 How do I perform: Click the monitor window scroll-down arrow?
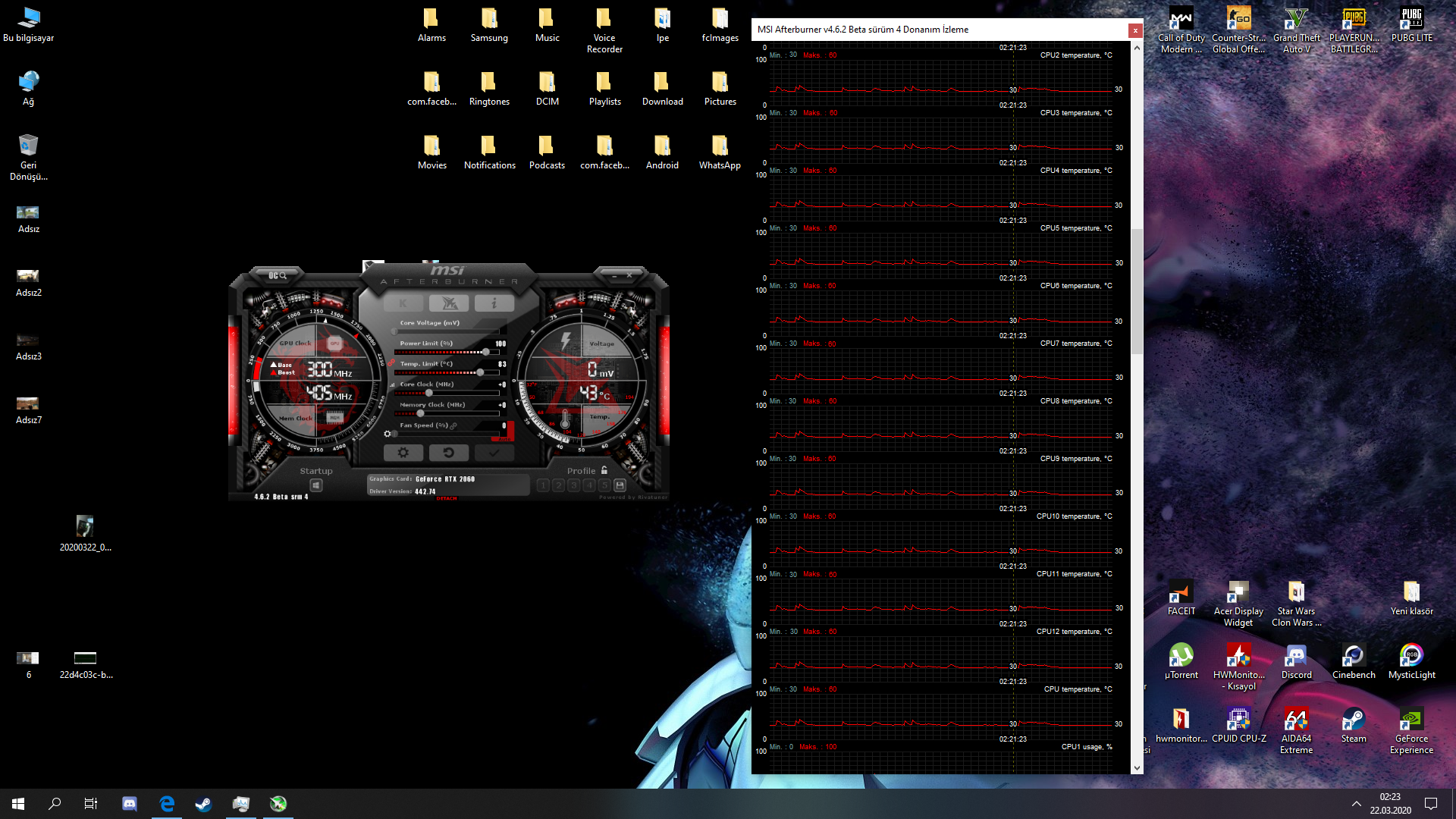(x=1137, y=768)
